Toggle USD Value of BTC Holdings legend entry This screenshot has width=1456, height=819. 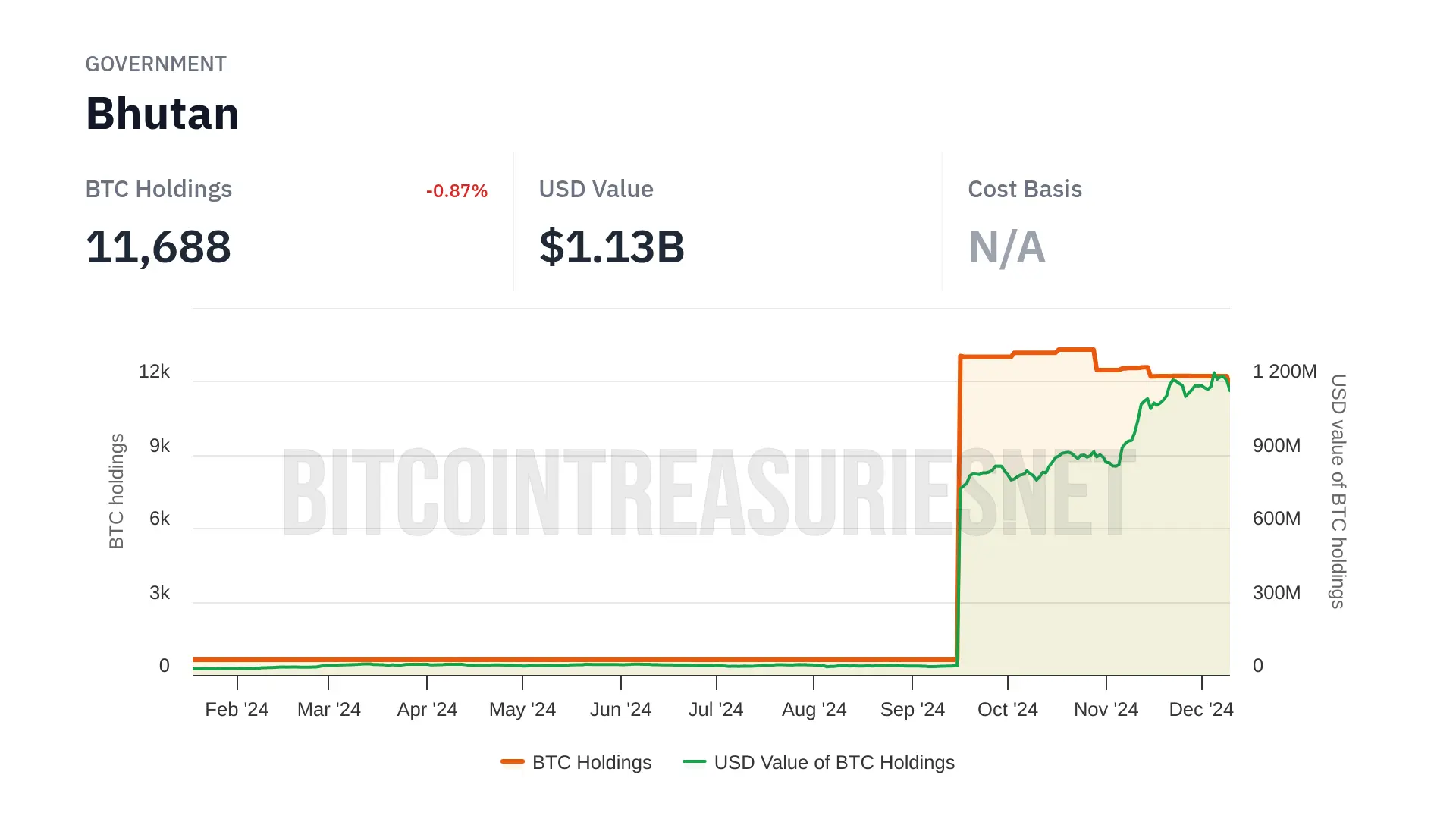pyautogui.click(x=833, y=762)
